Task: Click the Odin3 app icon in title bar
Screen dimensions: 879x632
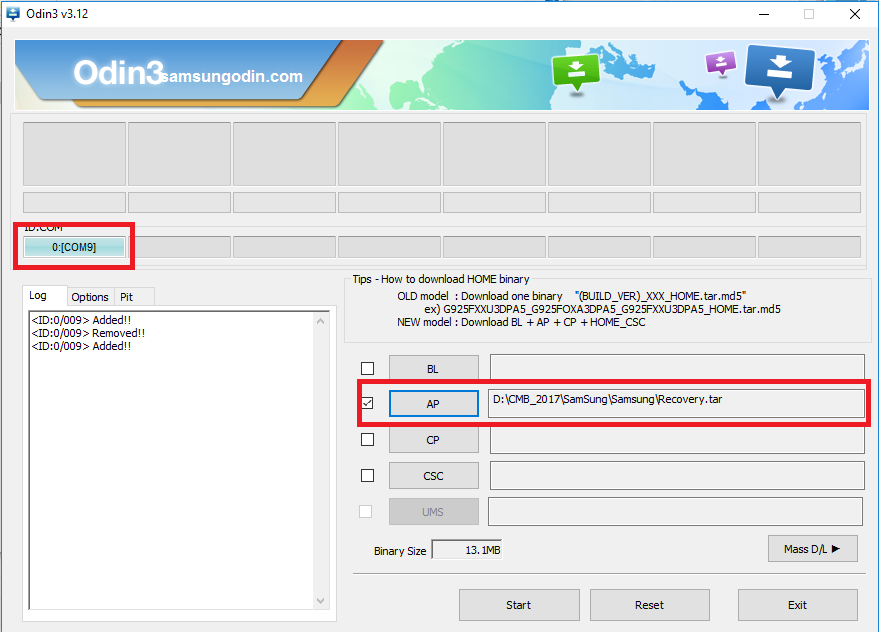Action: click(12, 13)
